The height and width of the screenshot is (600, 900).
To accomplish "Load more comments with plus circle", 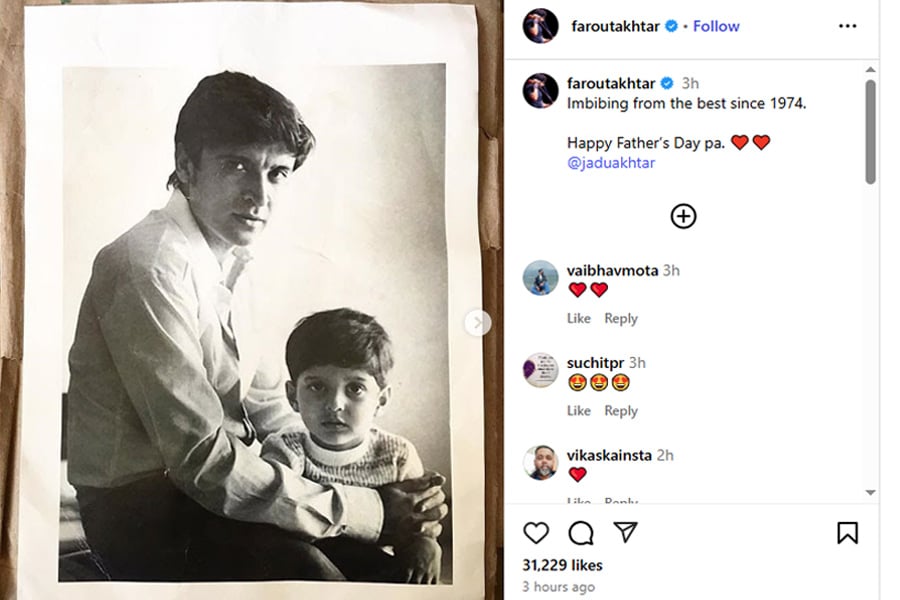I will [683, 216].
